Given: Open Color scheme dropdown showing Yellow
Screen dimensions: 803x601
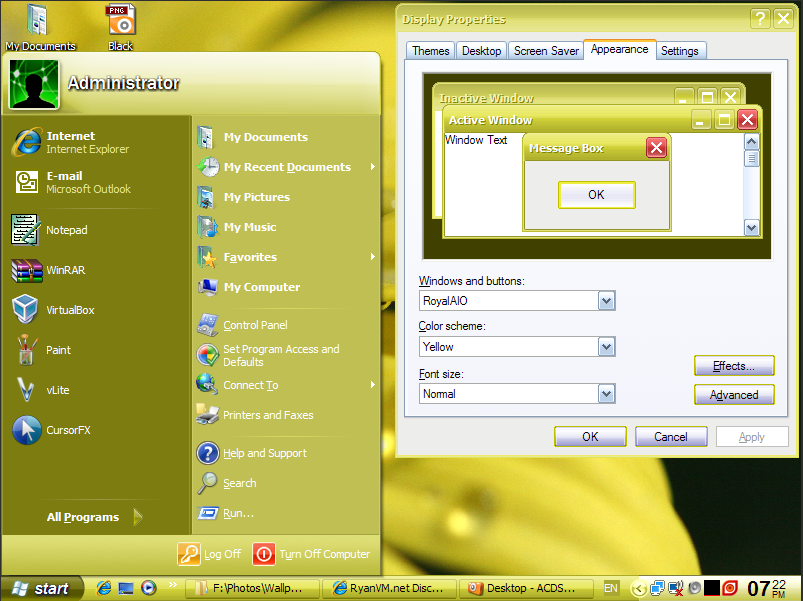Looking at the screenshot, I should pyautogui.click(x=606, y=347).
